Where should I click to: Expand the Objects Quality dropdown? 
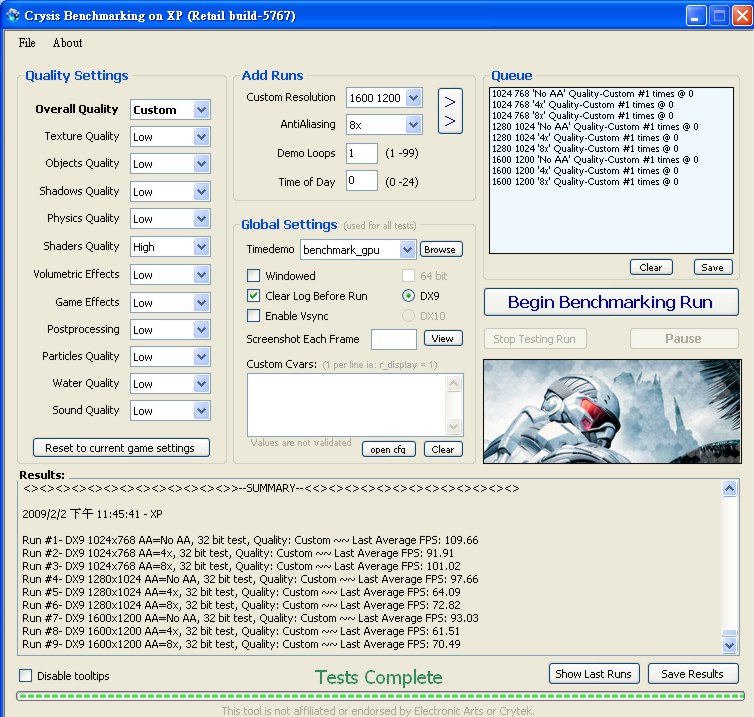[201, 164]
